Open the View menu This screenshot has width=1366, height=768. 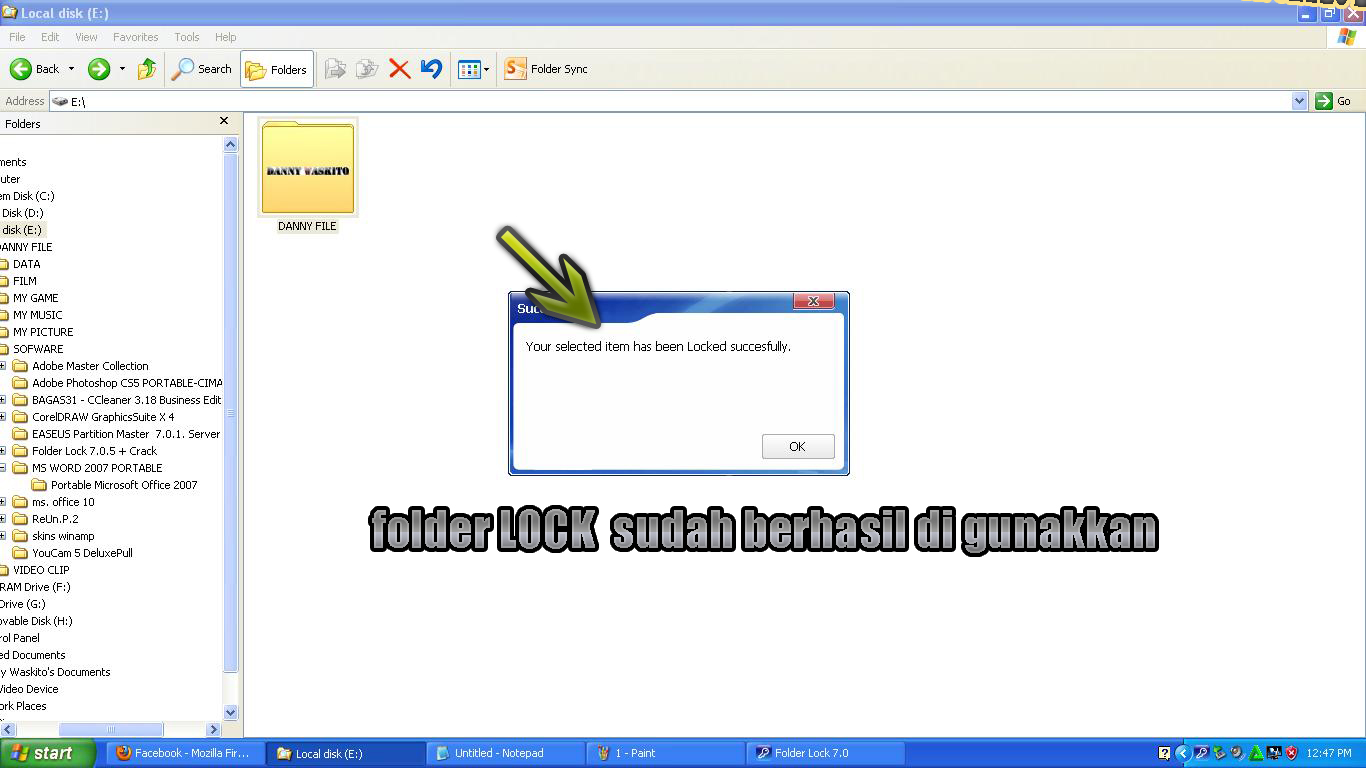click(x=86, y=37)
